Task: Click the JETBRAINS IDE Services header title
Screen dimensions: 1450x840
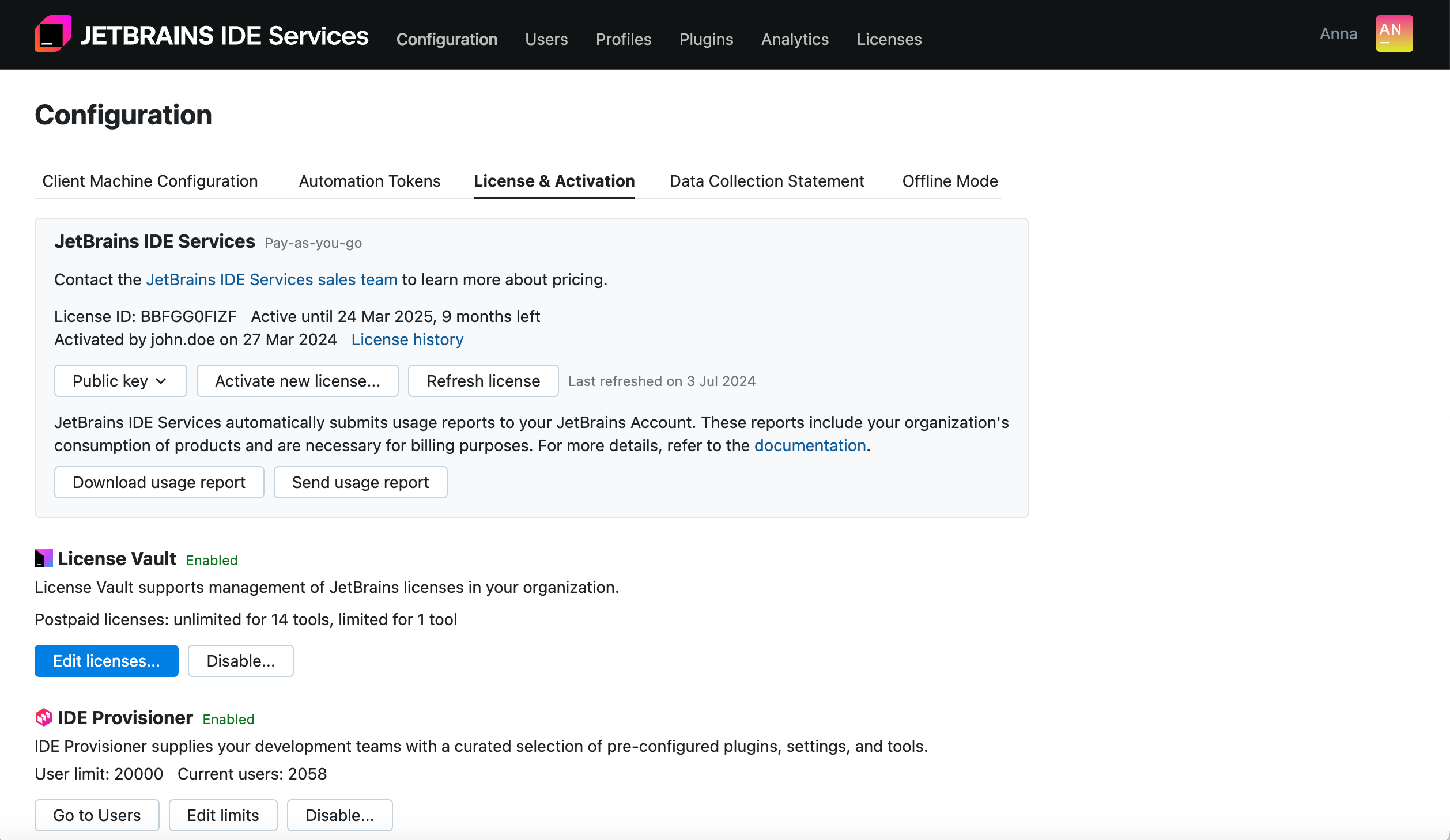Action: point(224,35)
